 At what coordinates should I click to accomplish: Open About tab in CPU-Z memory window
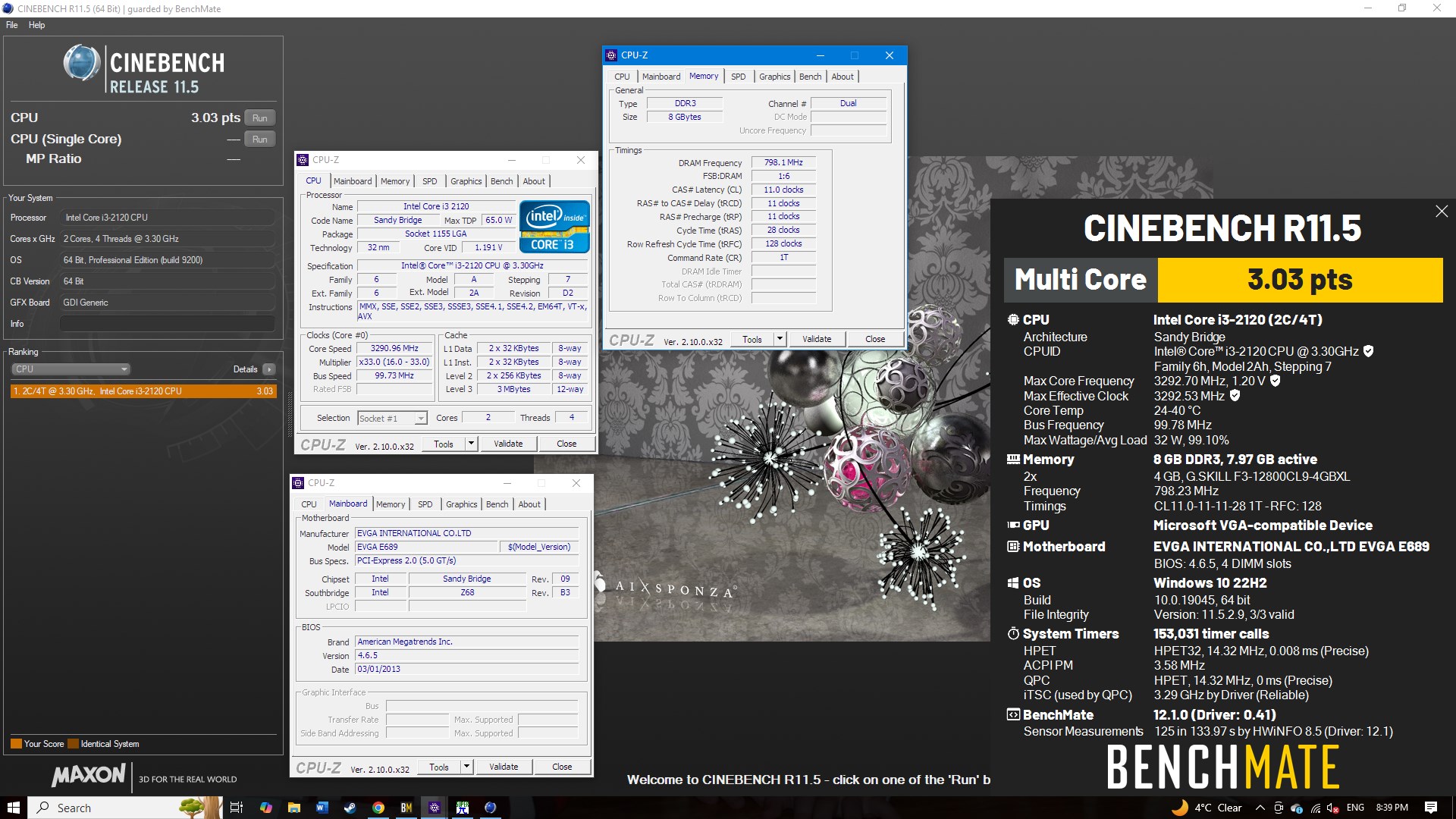[x=842, y=77]
